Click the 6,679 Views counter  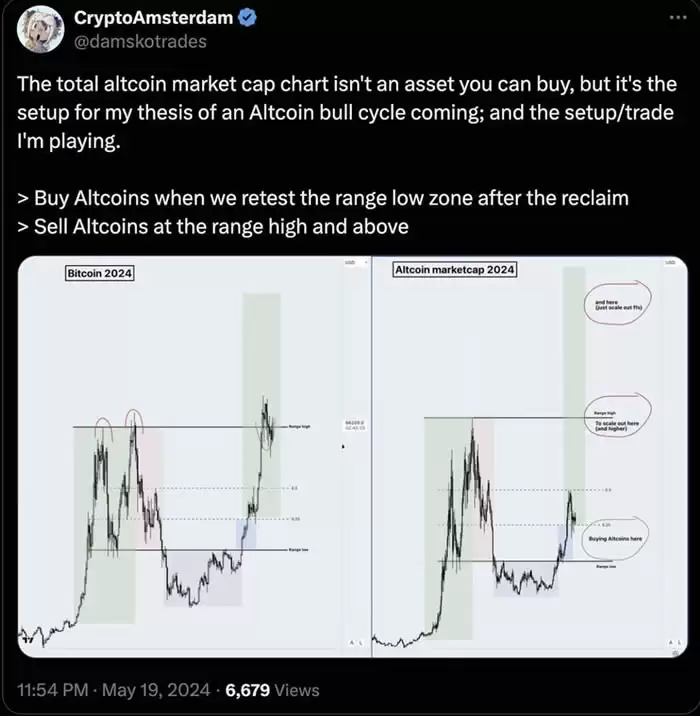pos(273,690)
